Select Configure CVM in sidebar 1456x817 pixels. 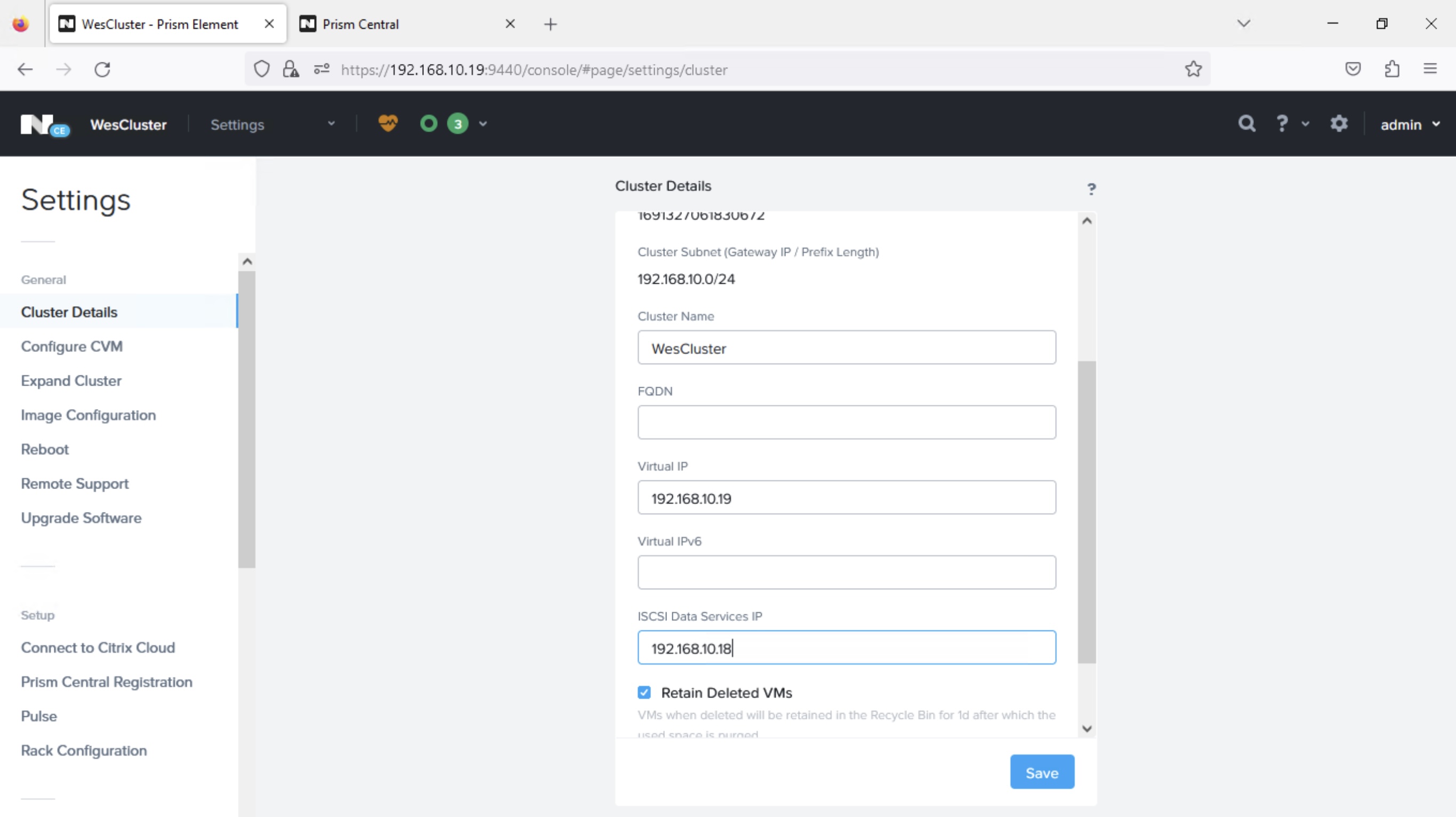(x=72, y=346)
